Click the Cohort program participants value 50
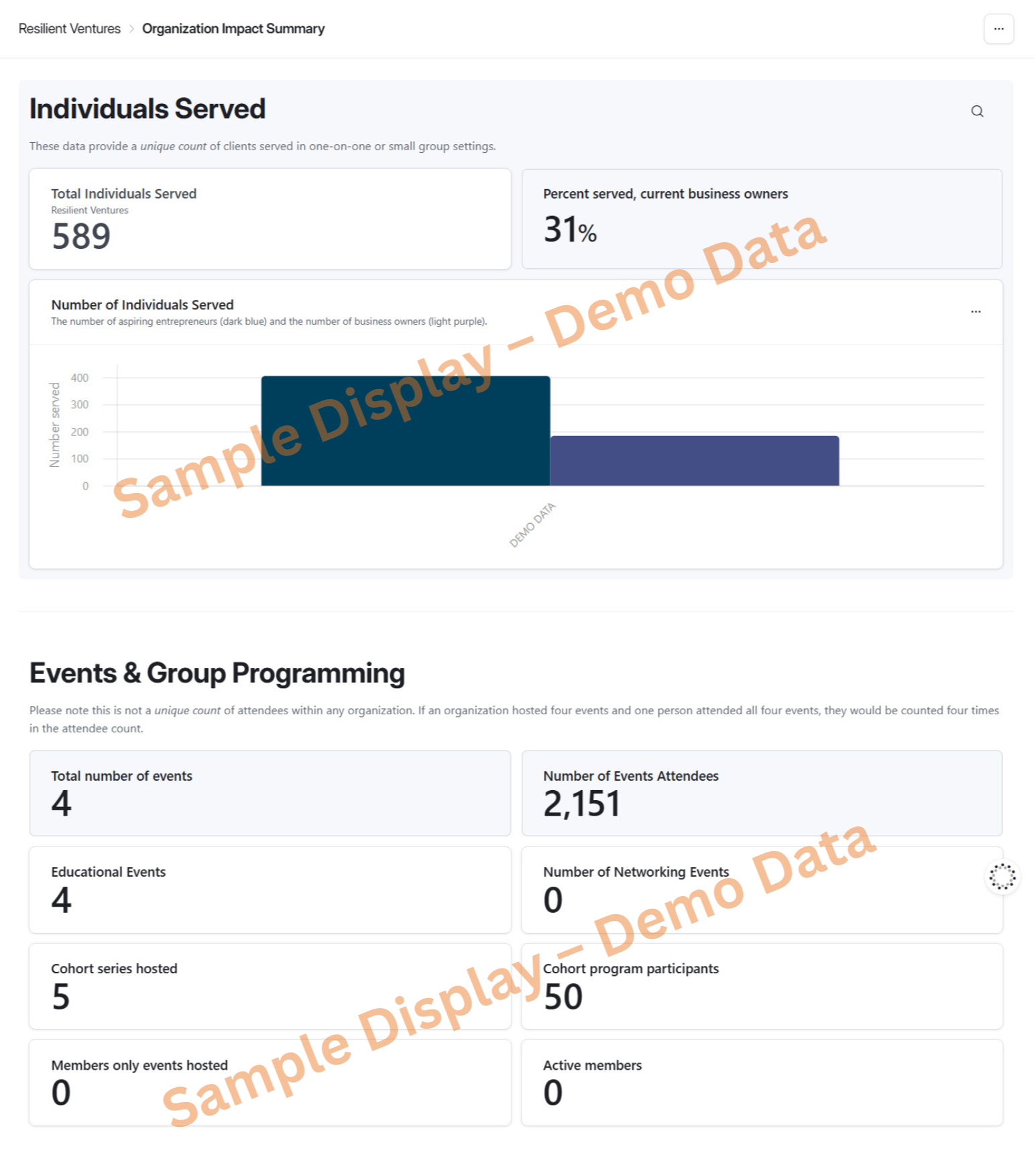The width and height of the screenshot is (1036, 1159). point(563,997)
